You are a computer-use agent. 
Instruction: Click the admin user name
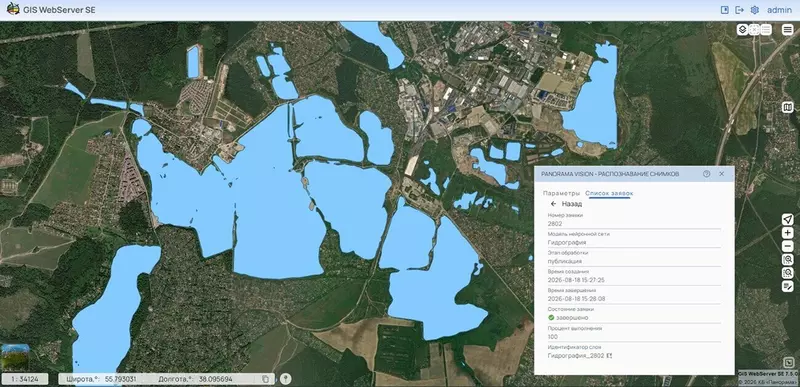coord(780,10)
